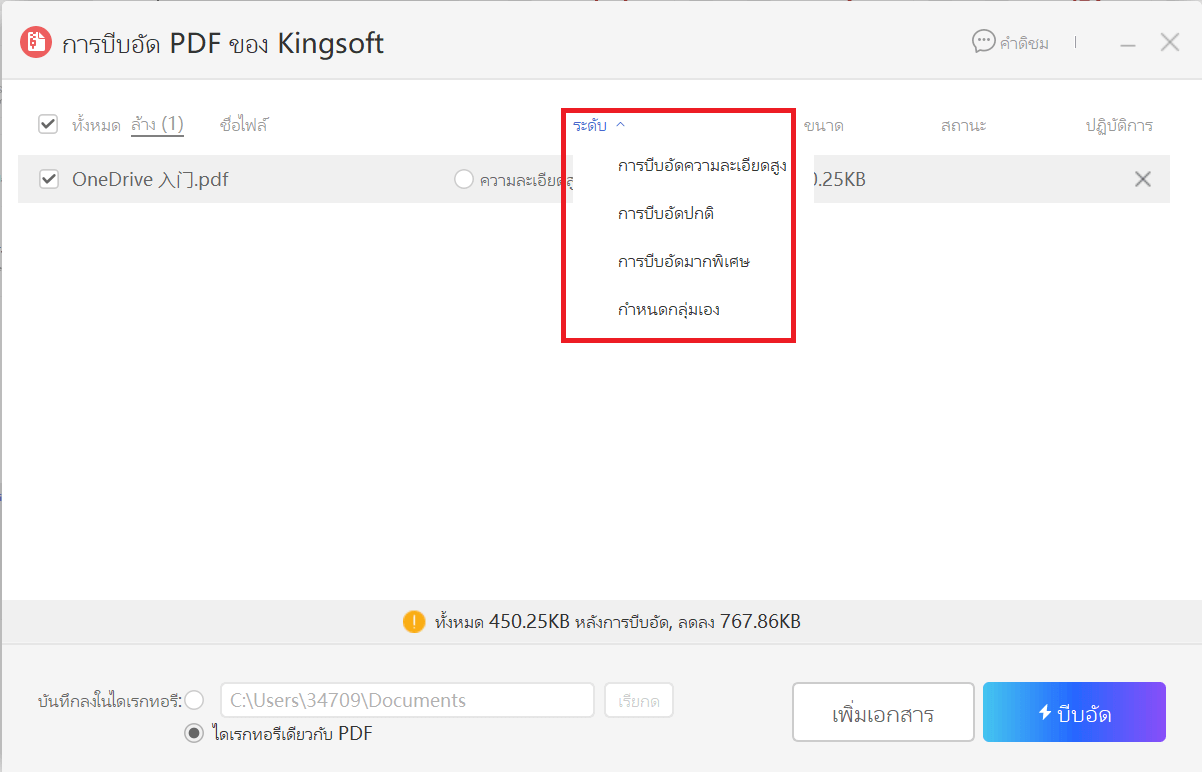This screenshot has height=772, width=1202.
Task: Click the save path field C:\Users\34709\Documents
Action: [407, 700]
